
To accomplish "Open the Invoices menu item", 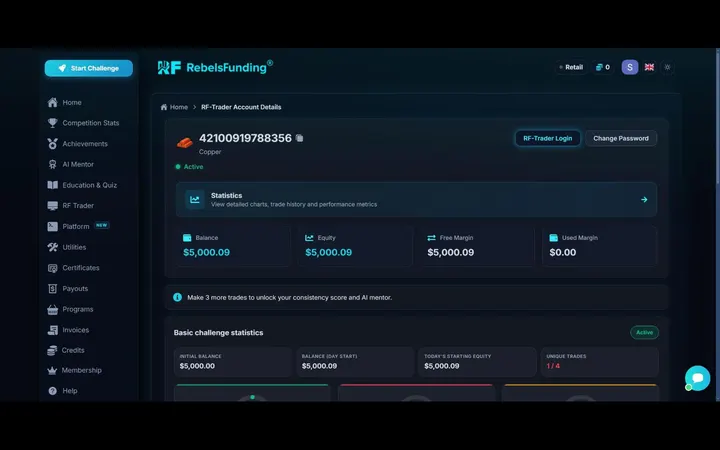I will [76, 330].
